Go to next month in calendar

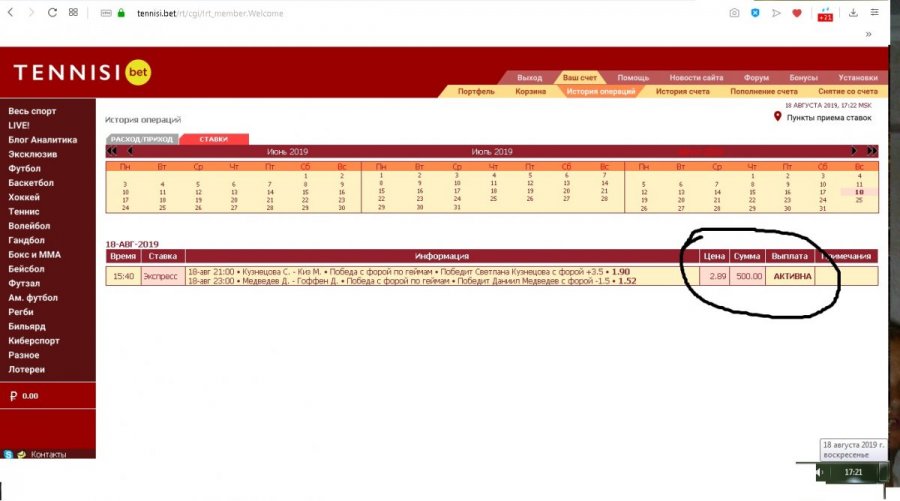[855, 151]
